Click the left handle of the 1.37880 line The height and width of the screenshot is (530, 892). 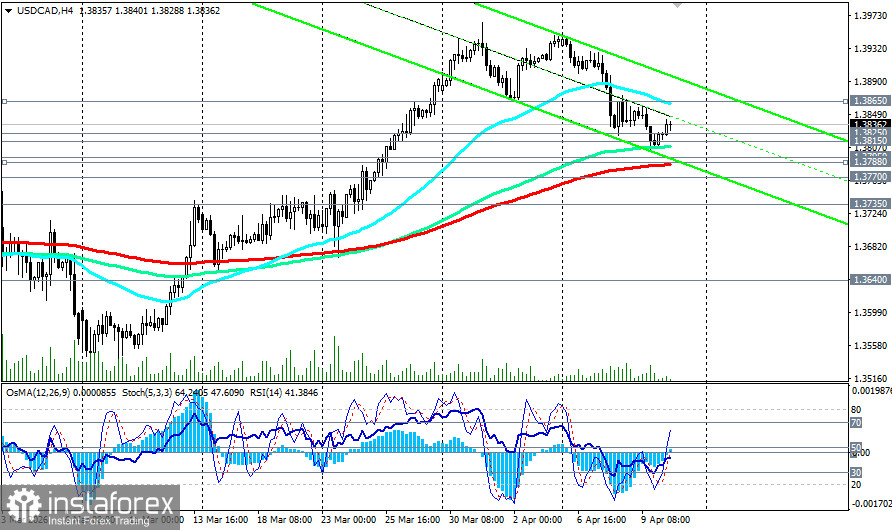tap(4, 162)
